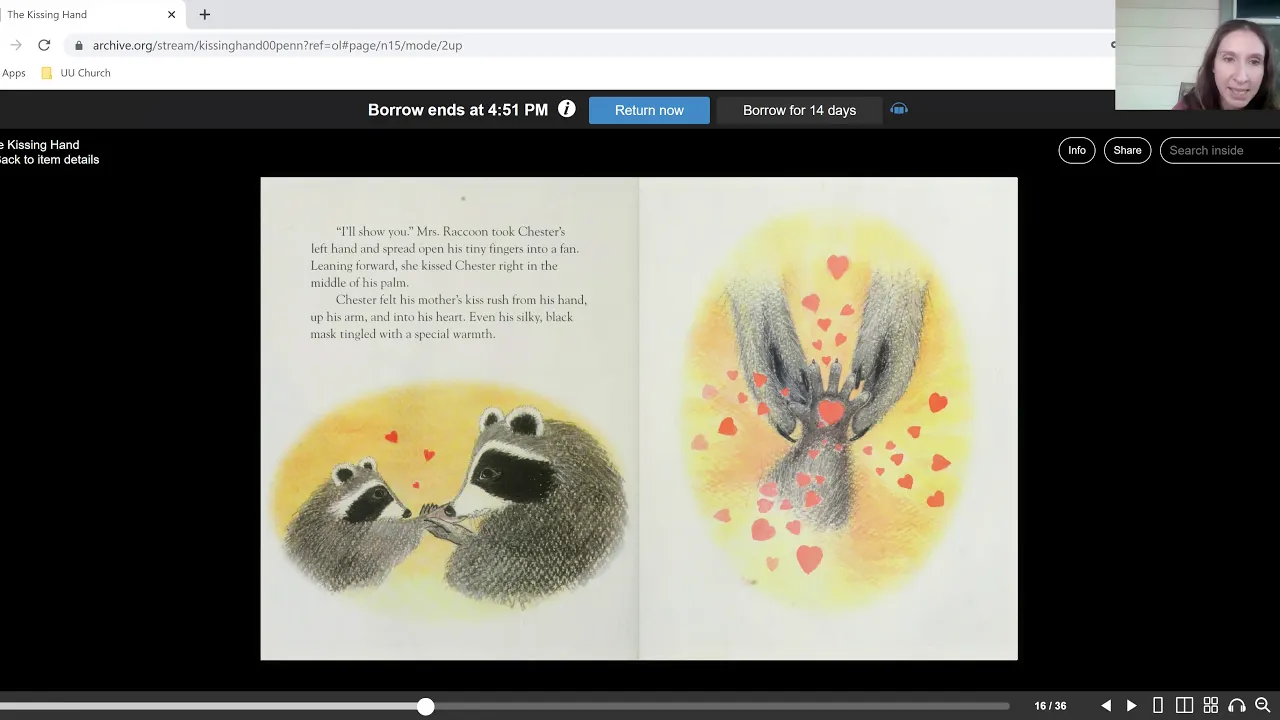Close The Kissing Hand tab
The image size is (1280, 720).
tap(171, 14)
